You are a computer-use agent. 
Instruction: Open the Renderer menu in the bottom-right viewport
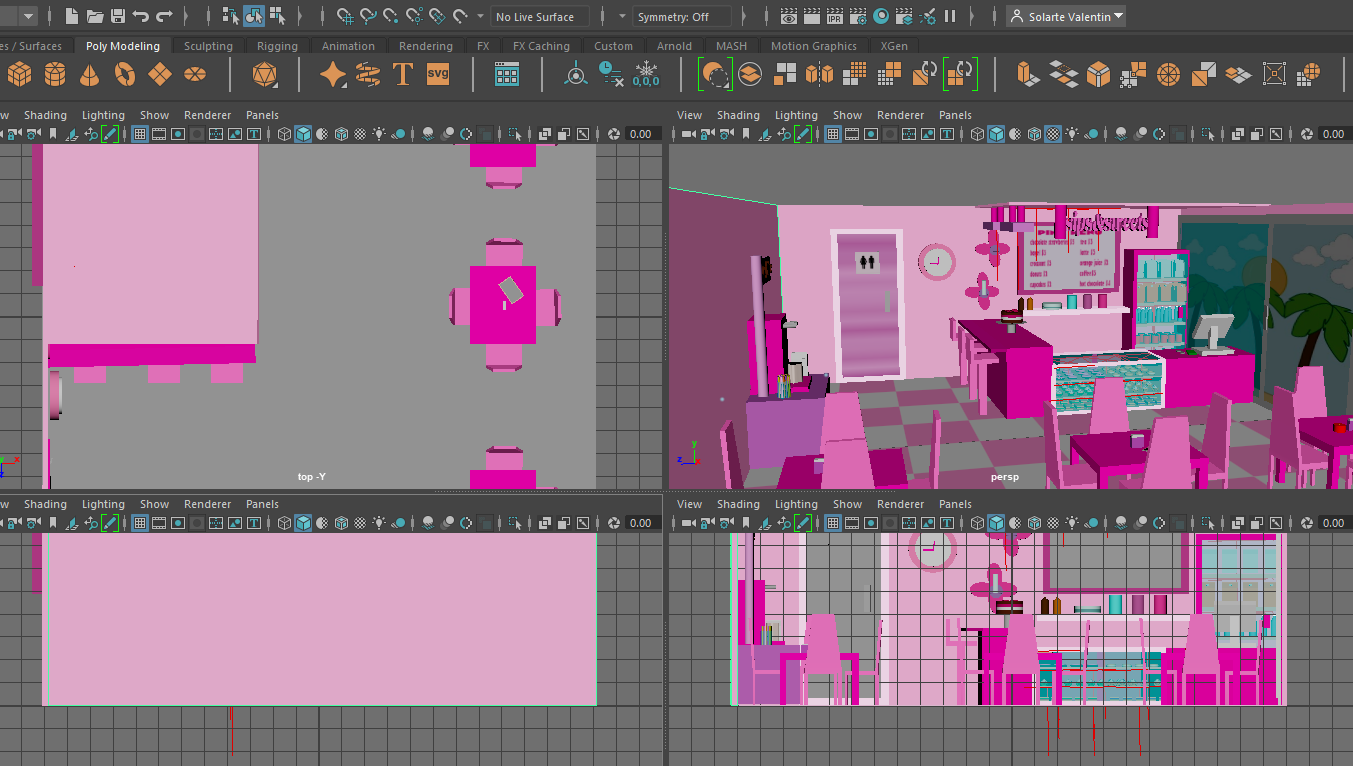pos(900,504)
